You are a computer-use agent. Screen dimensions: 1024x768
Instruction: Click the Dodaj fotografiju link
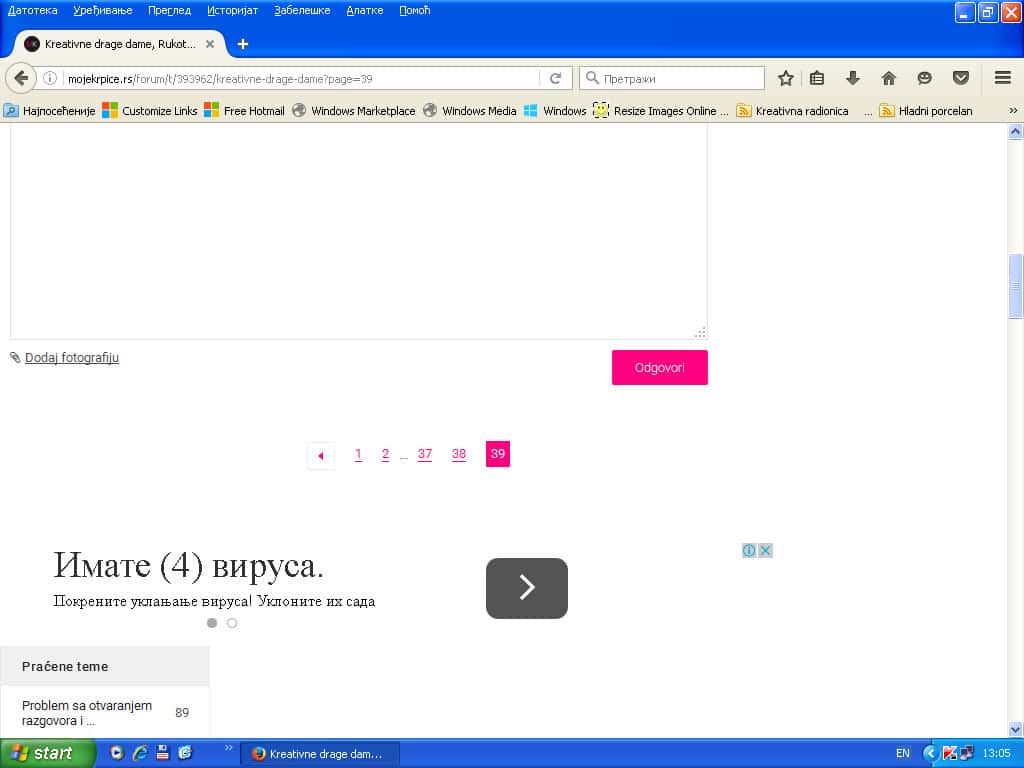tap(72, 357)
